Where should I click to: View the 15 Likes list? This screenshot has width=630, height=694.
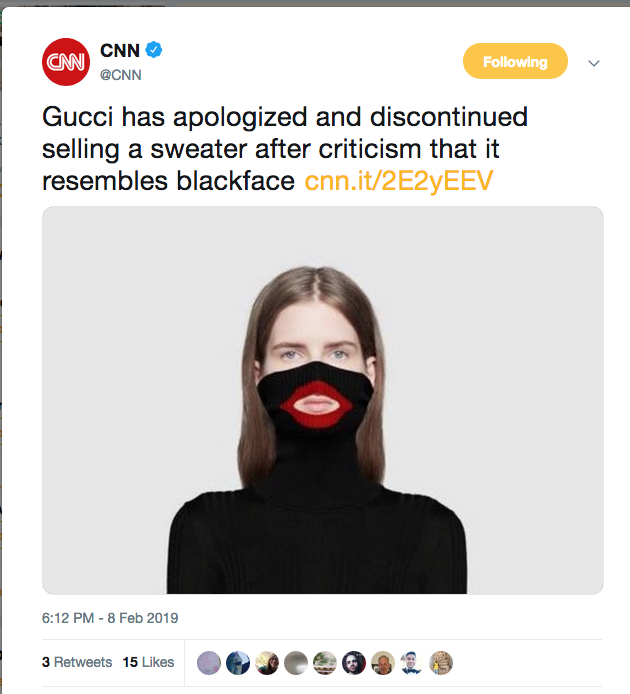click(148, 662)
